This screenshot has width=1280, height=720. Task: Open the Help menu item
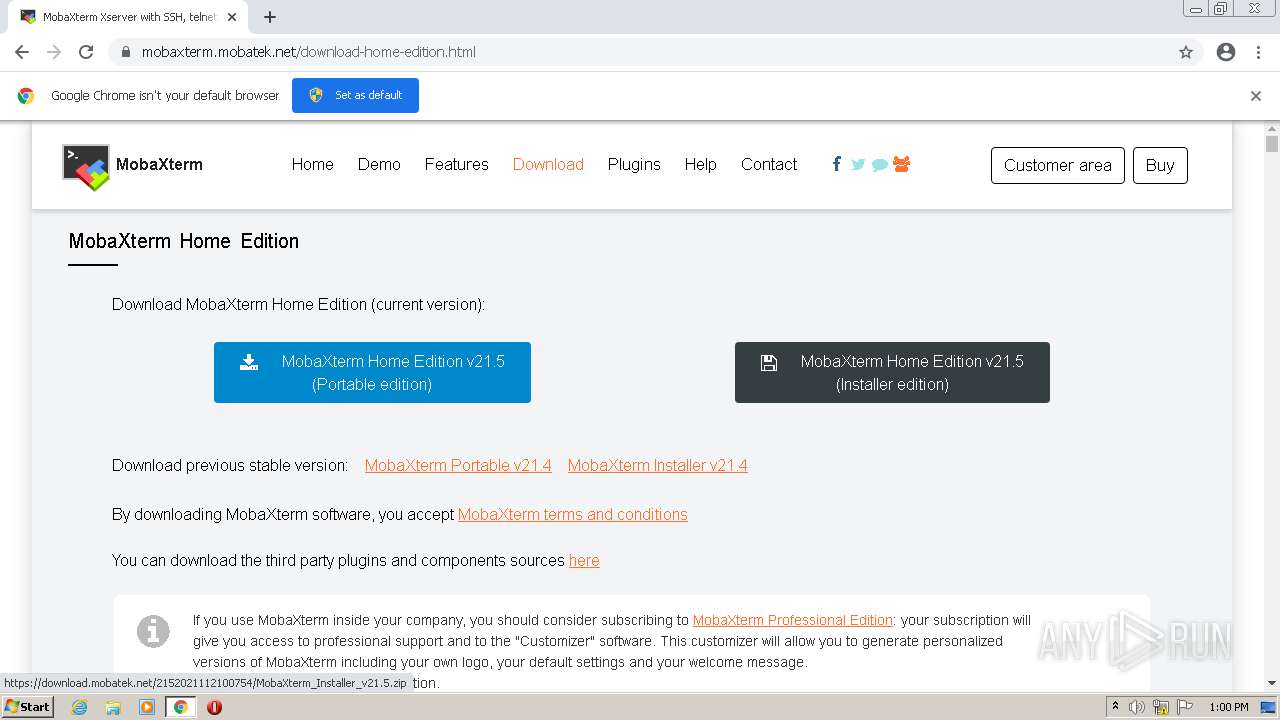(x=700, y=164)
